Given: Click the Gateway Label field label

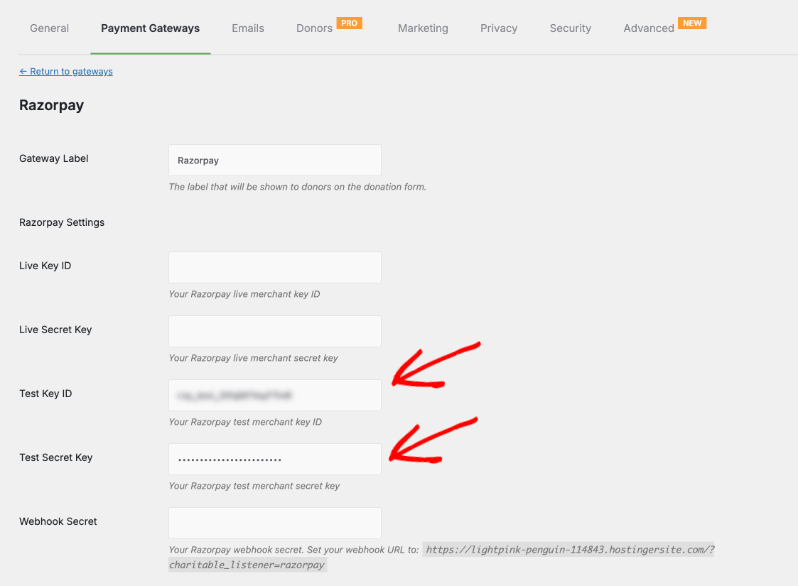Looking at the screenshot, I should pyautogui.click(x=54, y=158).
